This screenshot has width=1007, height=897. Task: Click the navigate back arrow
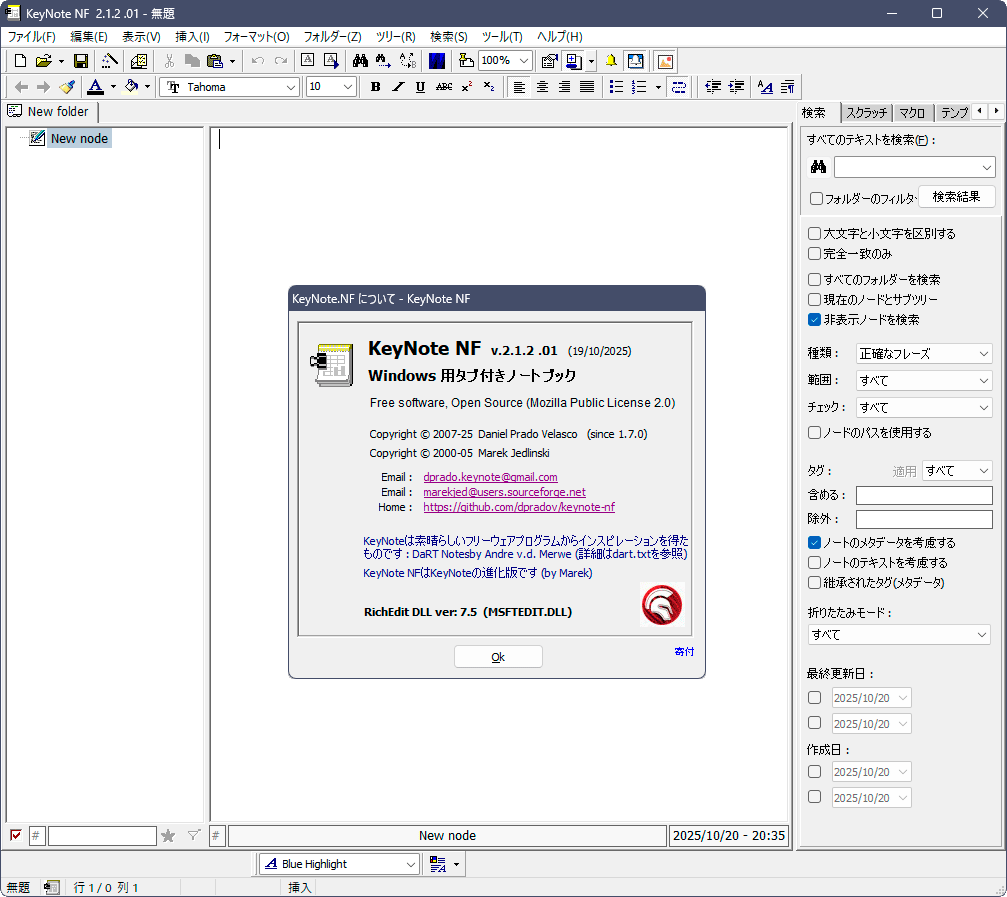(21, 87)
